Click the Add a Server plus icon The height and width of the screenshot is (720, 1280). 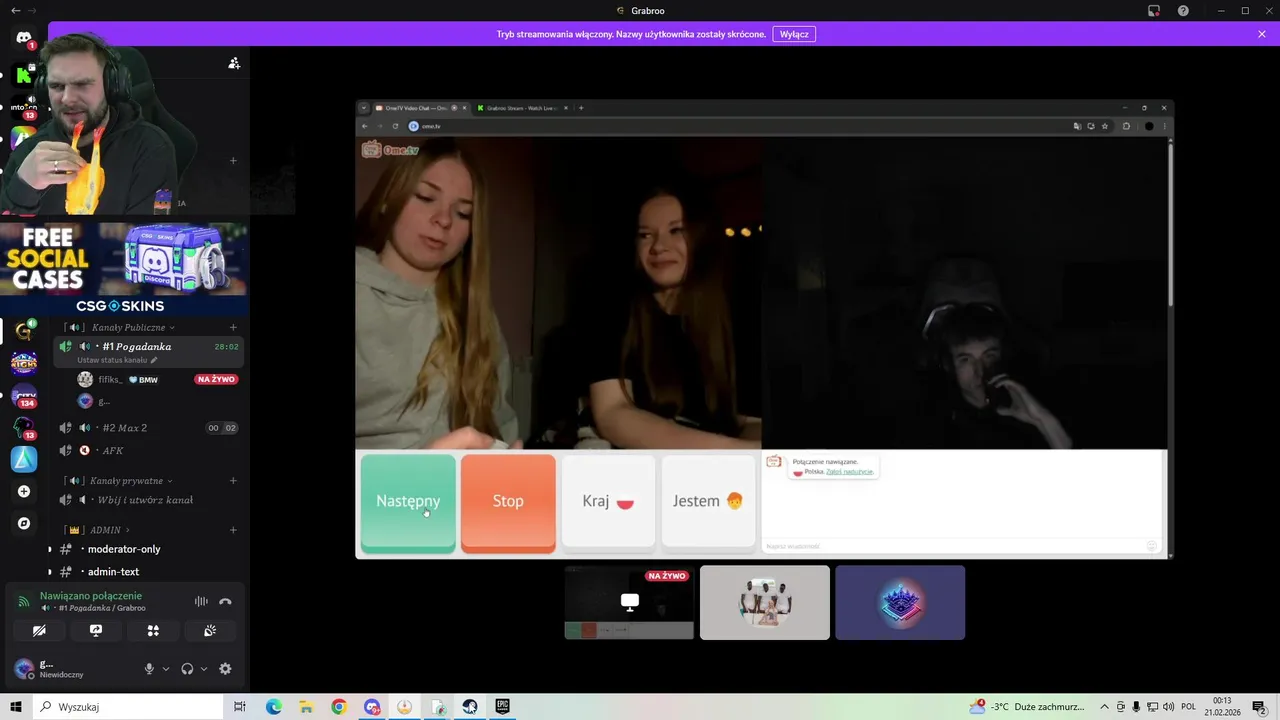point(24,491)
